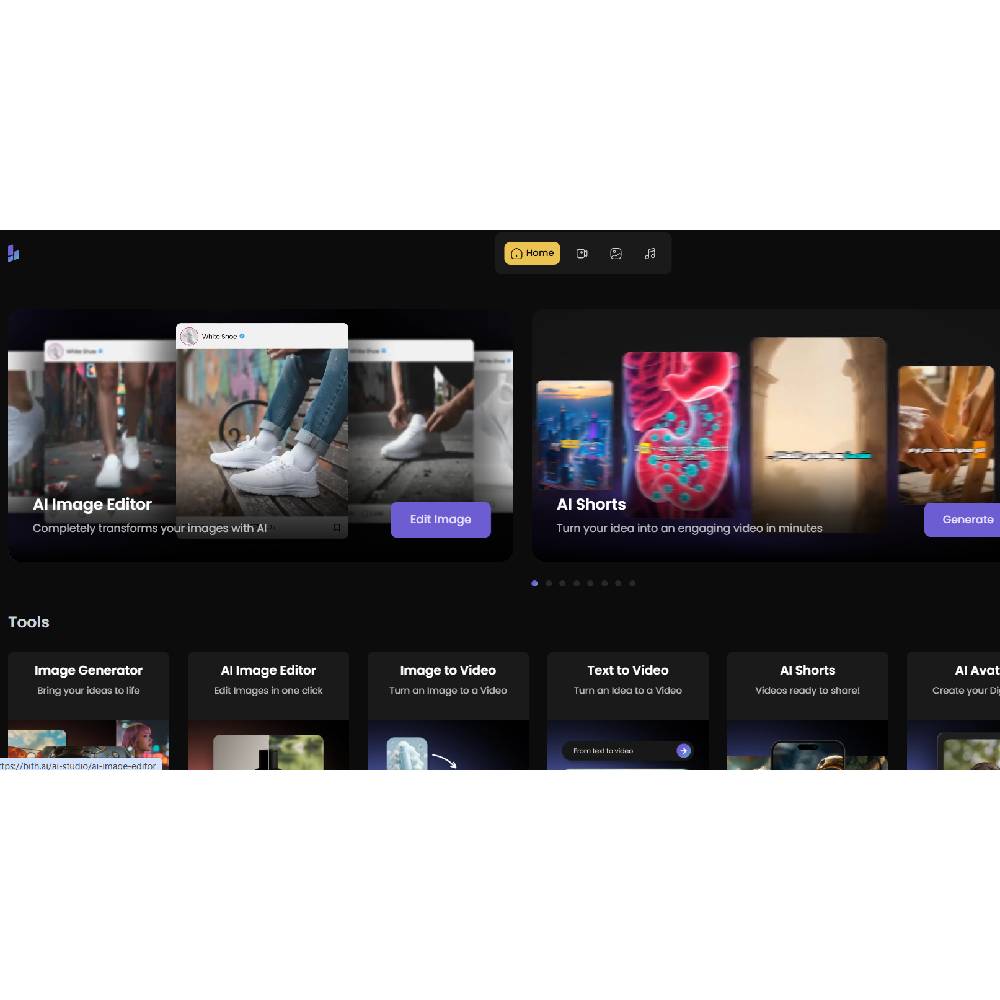Click the app logo in the top-left corner
Viewport: 1000px width, 1000px height.
[13, 253]
